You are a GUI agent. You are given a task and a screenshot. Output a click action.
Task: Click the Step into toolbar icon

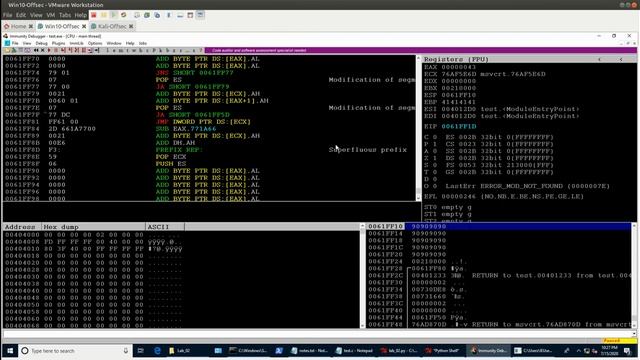62,50
